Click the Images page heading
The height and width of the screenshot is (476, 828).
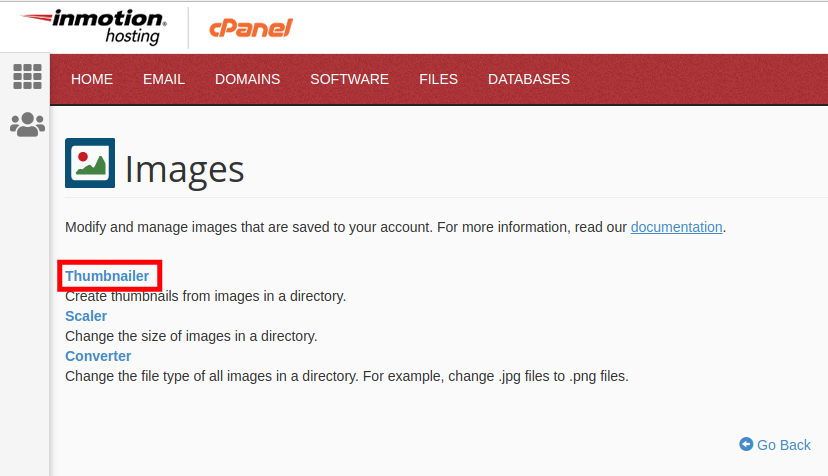pyautogui.click(x=184, y=168)
